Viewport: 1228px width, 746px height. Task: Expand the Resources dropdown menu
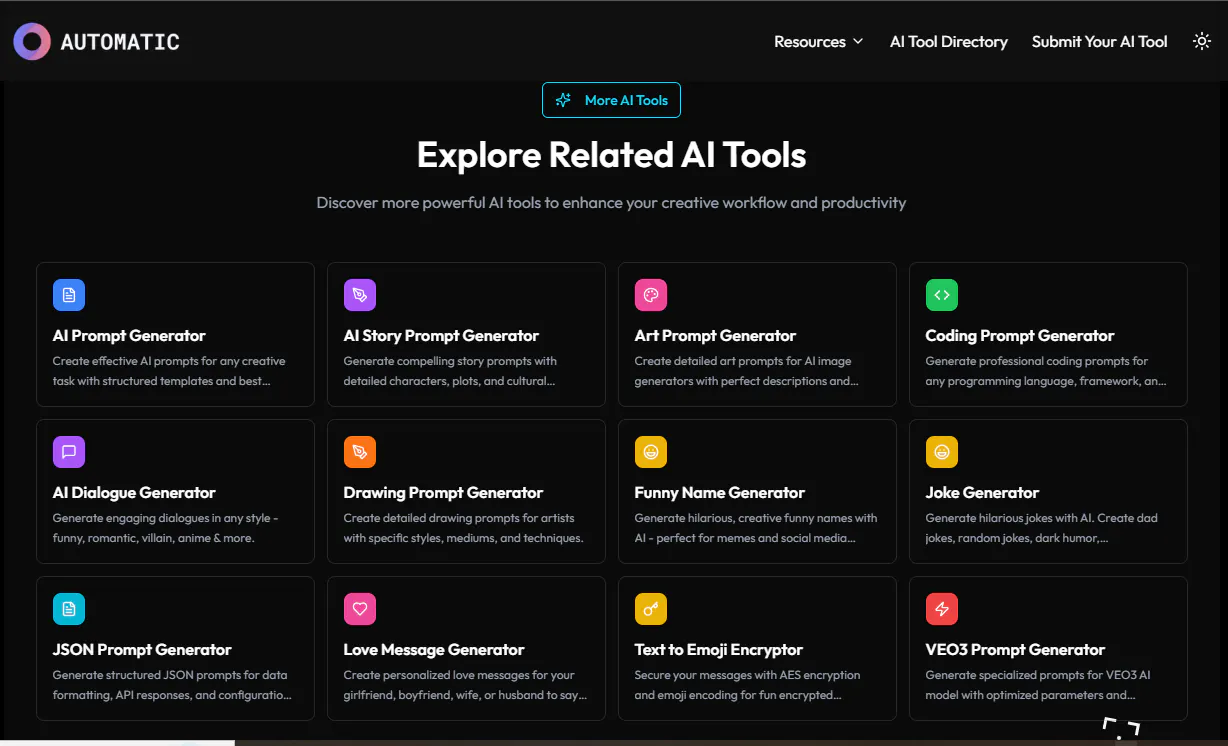click(818, 41)
